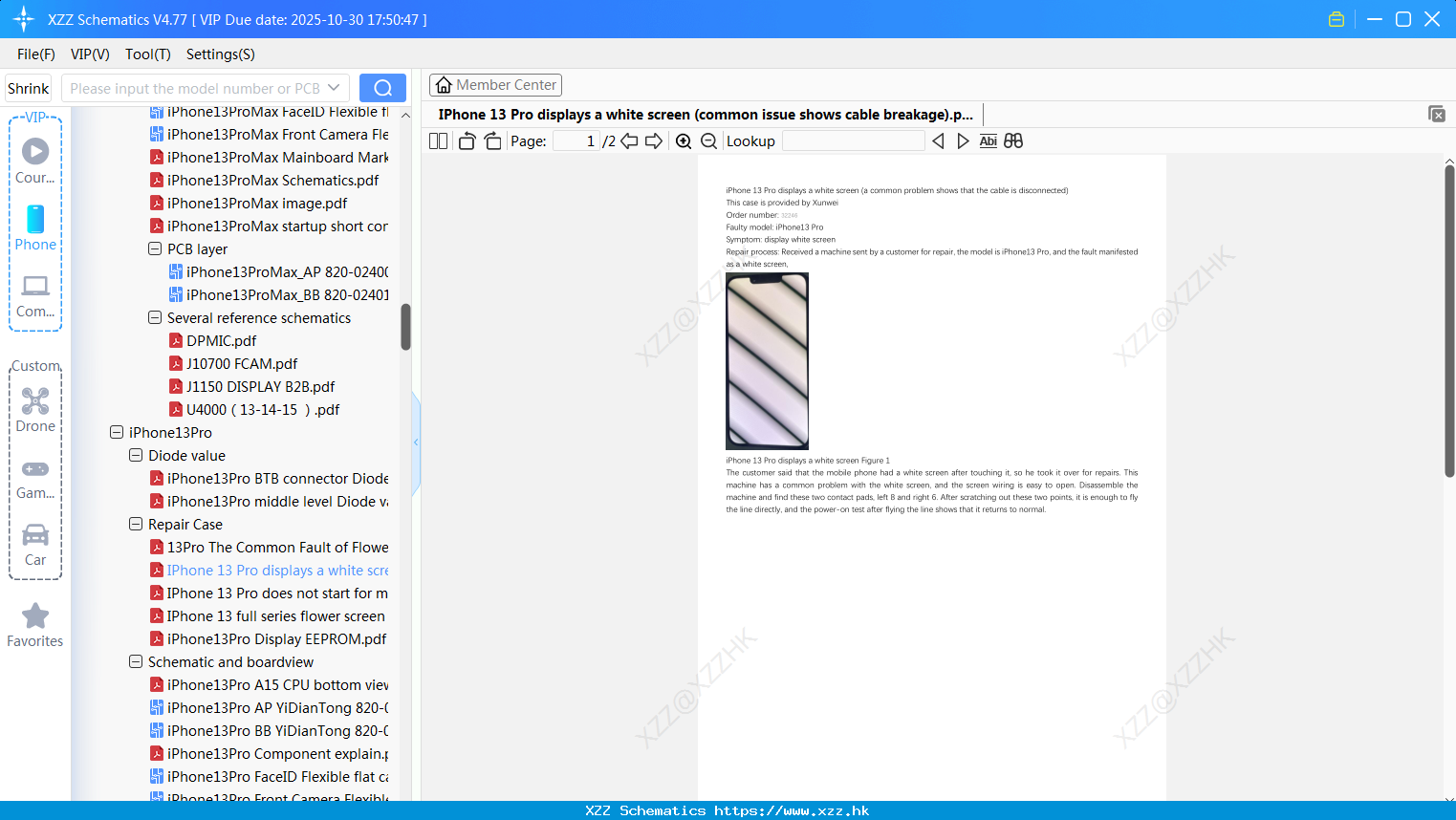Select the Car category
Image resolution: width=1456 pixels, height=820 pixels.
pyautogui.click(x=35, y=546)
